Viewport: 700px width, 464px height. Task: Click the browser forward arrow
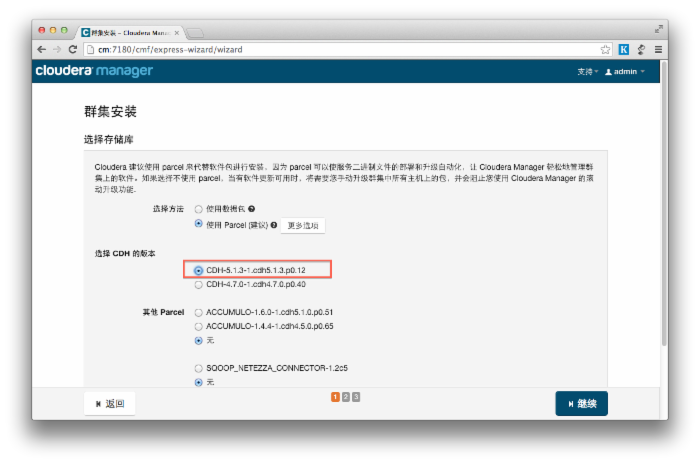tap(57, 49)
